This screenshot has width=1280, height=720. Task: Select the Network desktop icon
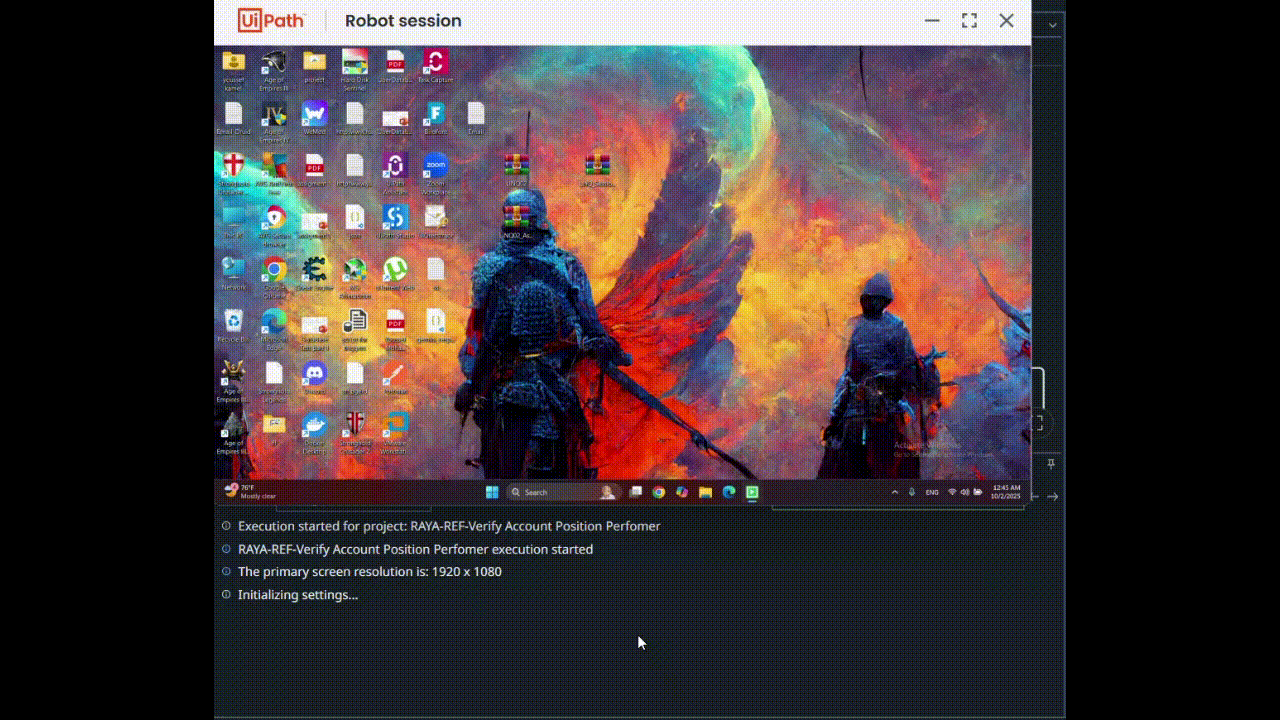coord(233,272)
